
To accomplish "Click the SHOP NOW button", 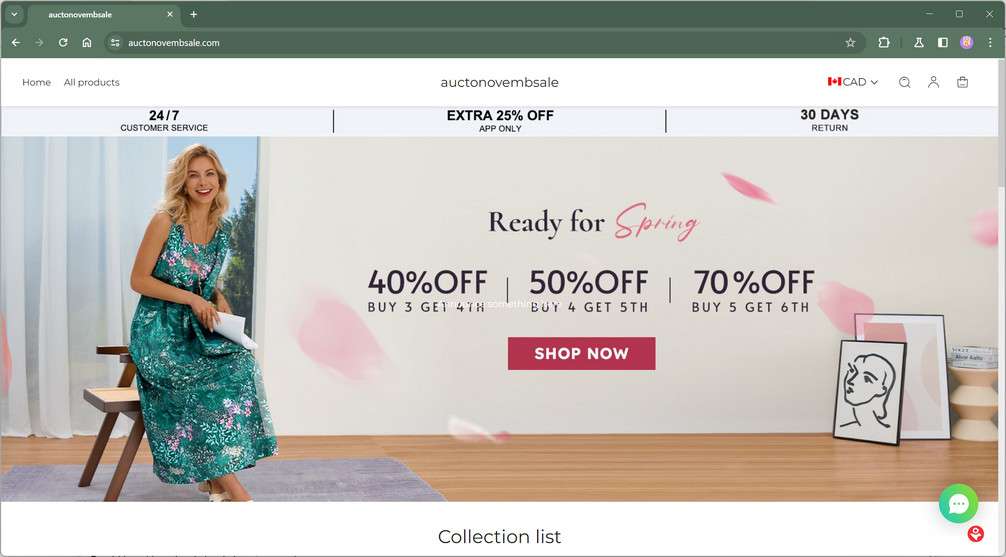I will pos(581,354).
